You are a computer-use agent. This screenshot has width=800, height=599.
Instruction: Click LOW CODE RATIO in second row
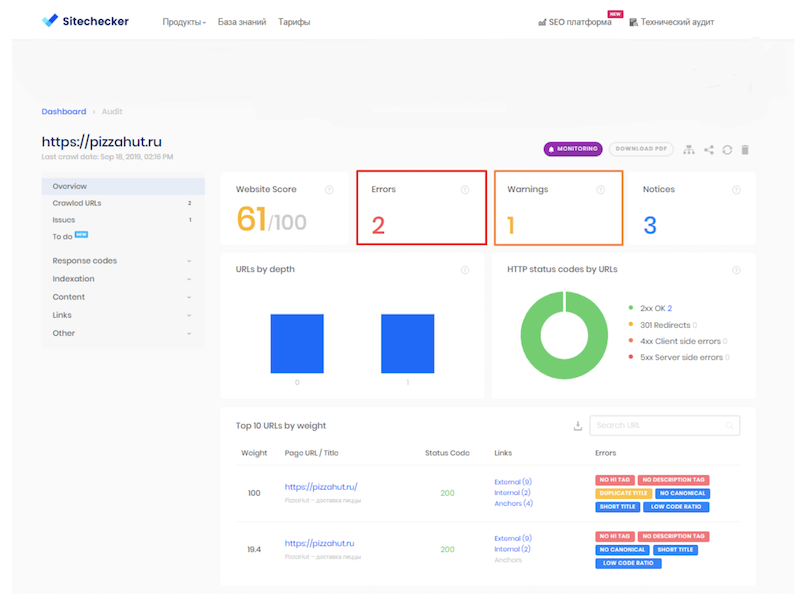click(x=628, y=563)
